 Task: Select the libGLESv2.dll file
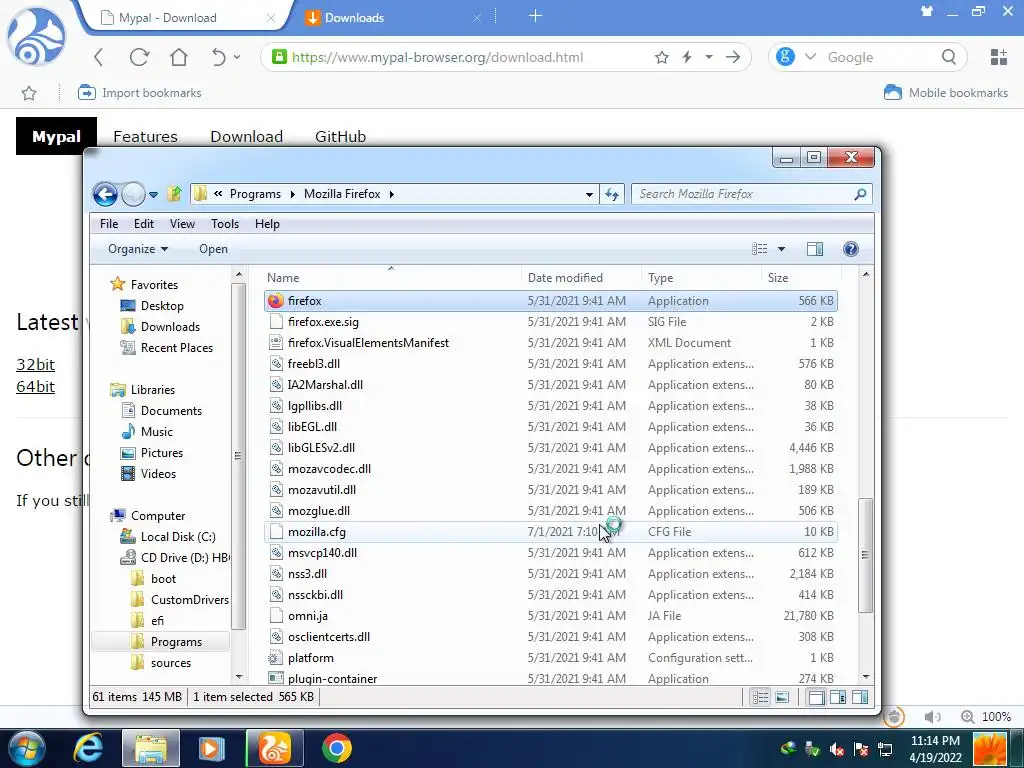click(551, 448)
